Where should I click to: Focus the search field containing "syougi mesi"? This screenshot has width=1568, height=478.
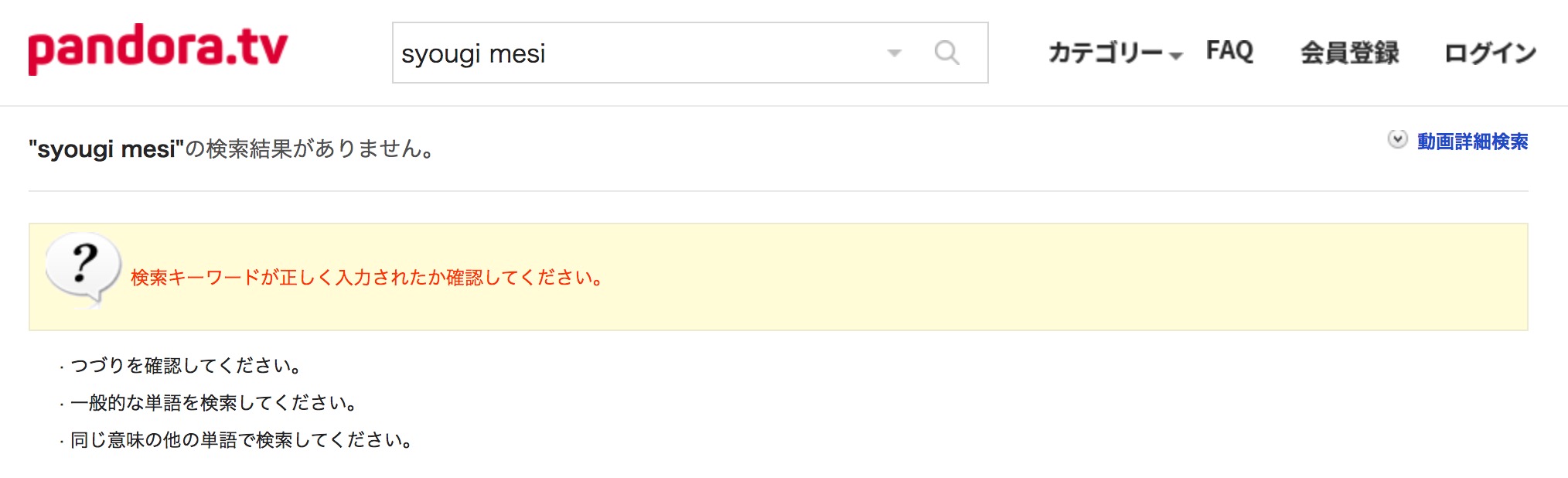click(x=634, y=53)
